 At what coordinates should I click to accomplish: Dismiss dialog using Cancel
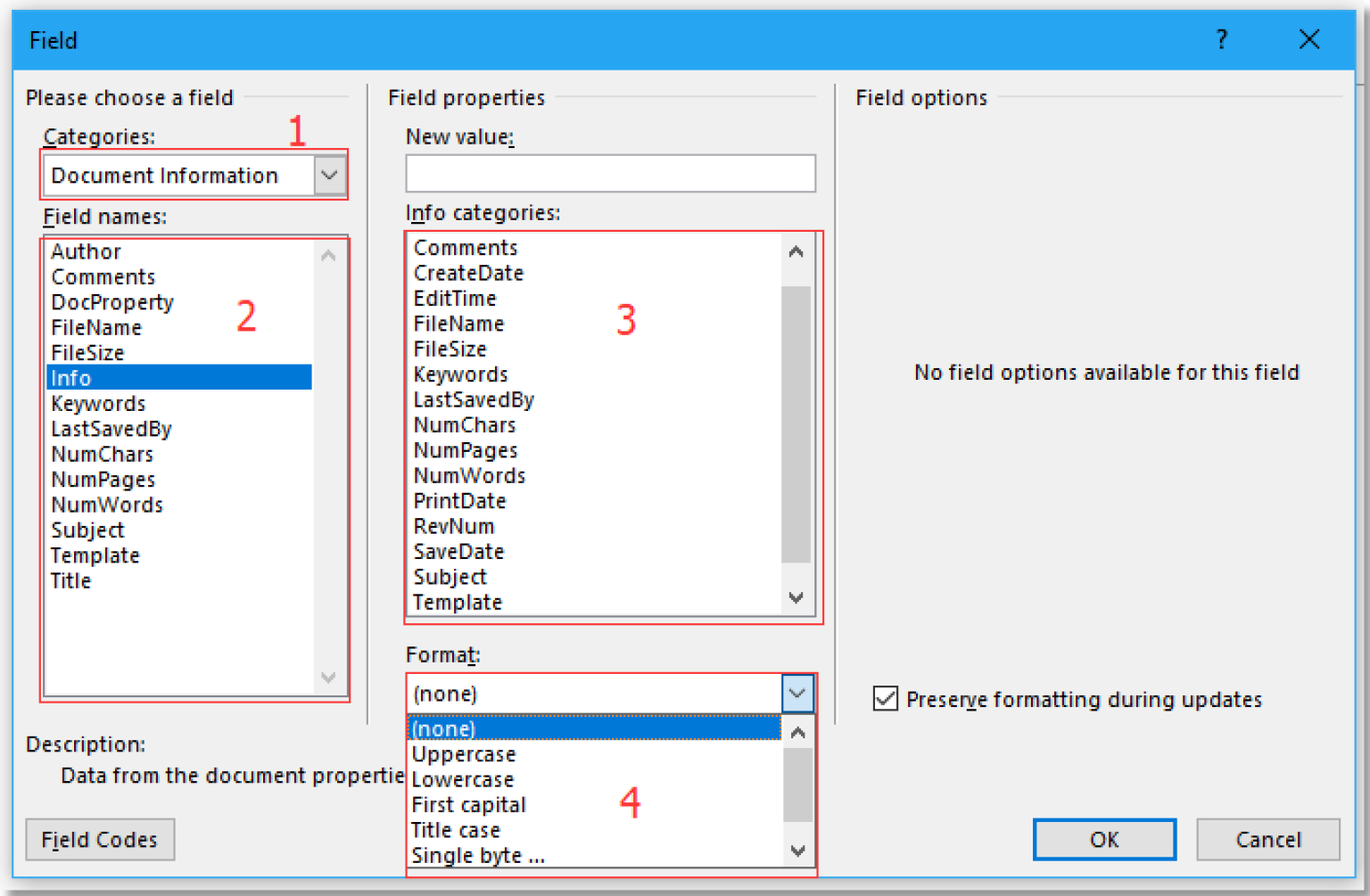coord(1267,839)
